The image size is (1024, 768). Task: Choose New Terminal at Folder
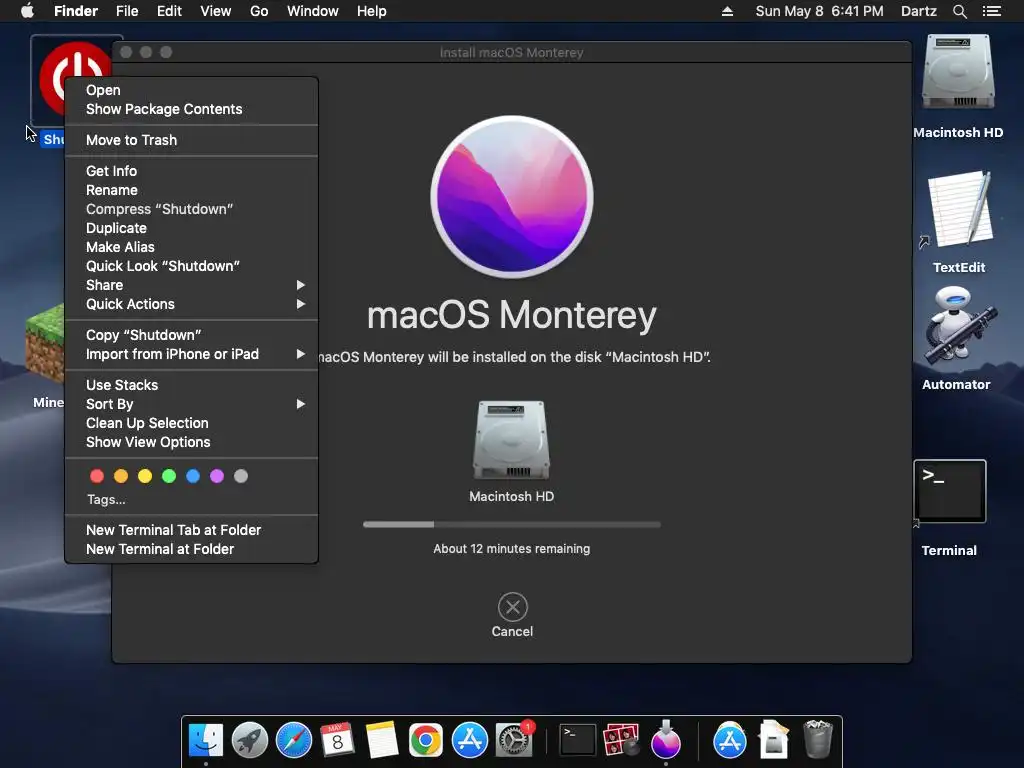click(x=191, y=549)
